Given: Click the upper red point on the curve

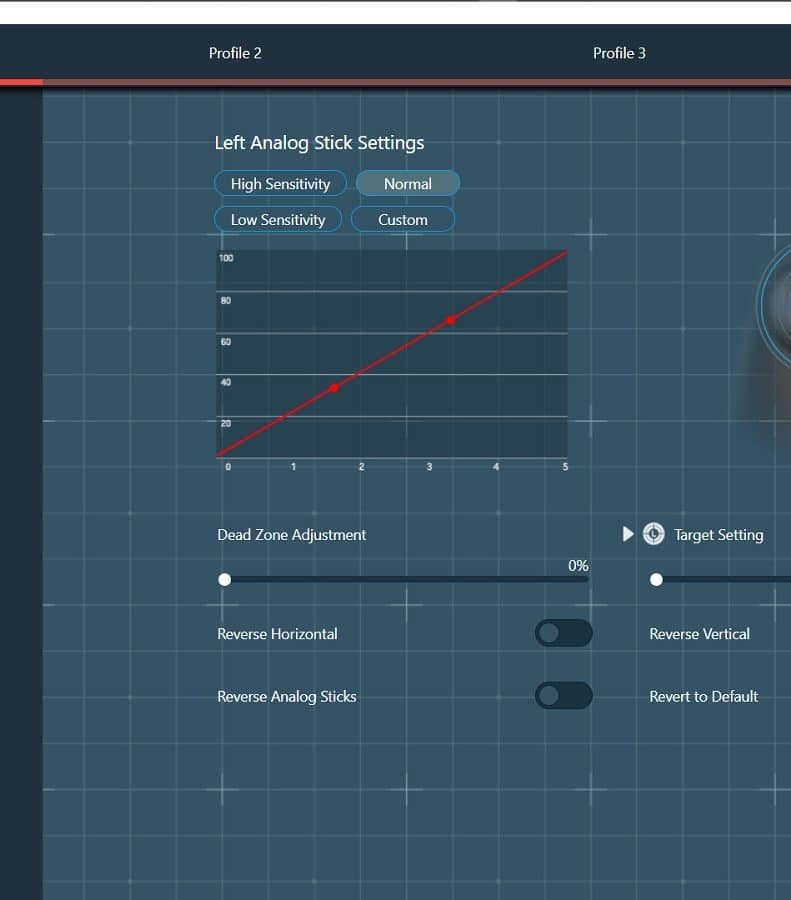Looking at the screenshot, I should (x=451, y=320).
